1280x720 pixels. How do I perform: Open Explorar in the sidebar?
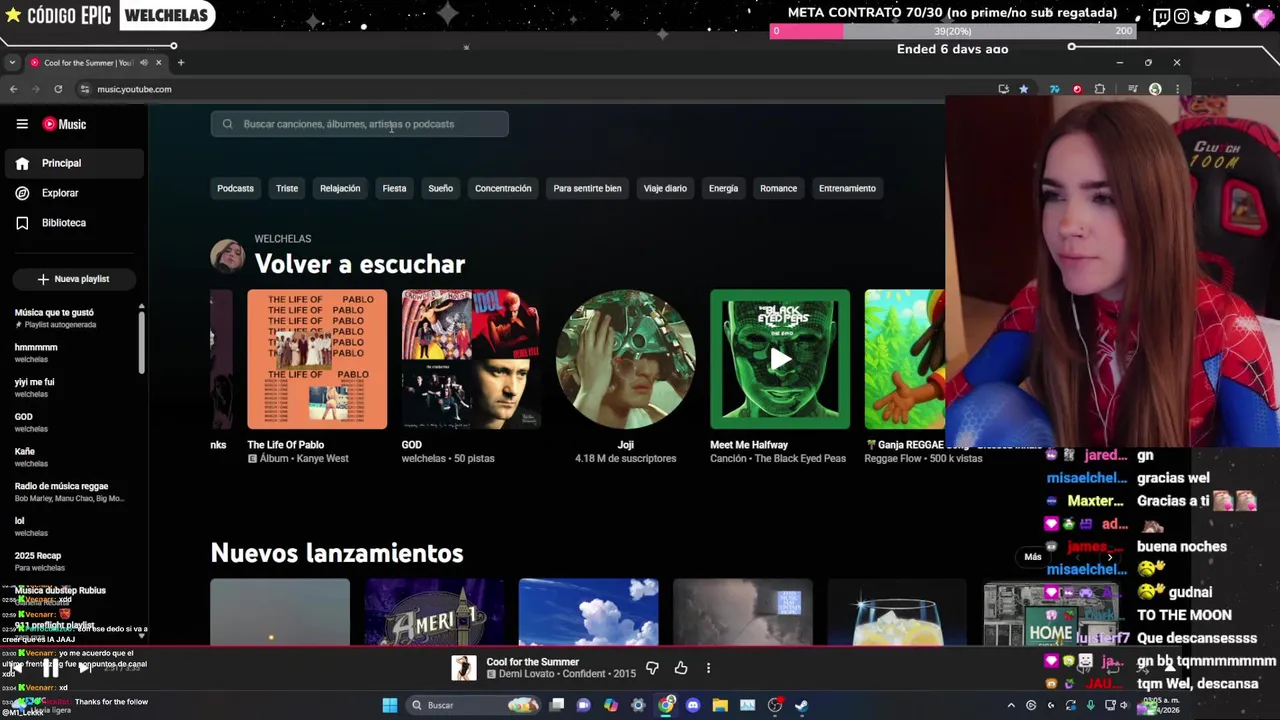click(x=73, y=193)
